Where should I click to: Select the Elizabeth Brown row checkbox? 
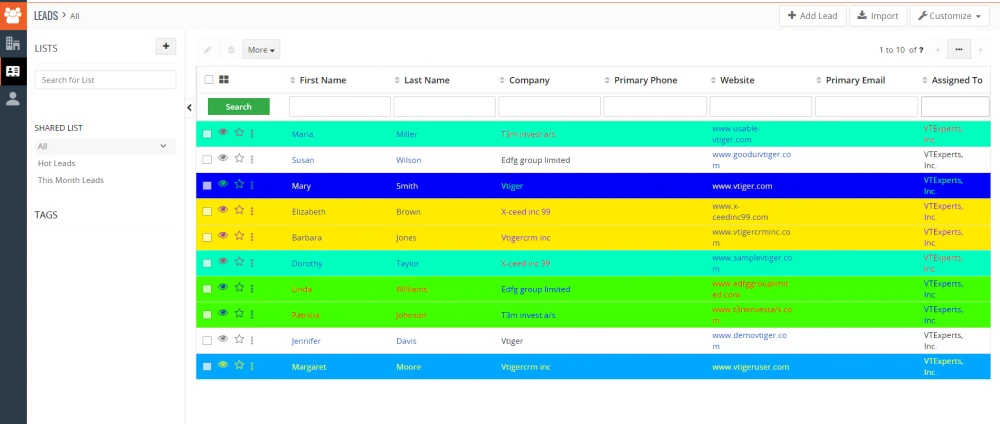coord(208,211)
